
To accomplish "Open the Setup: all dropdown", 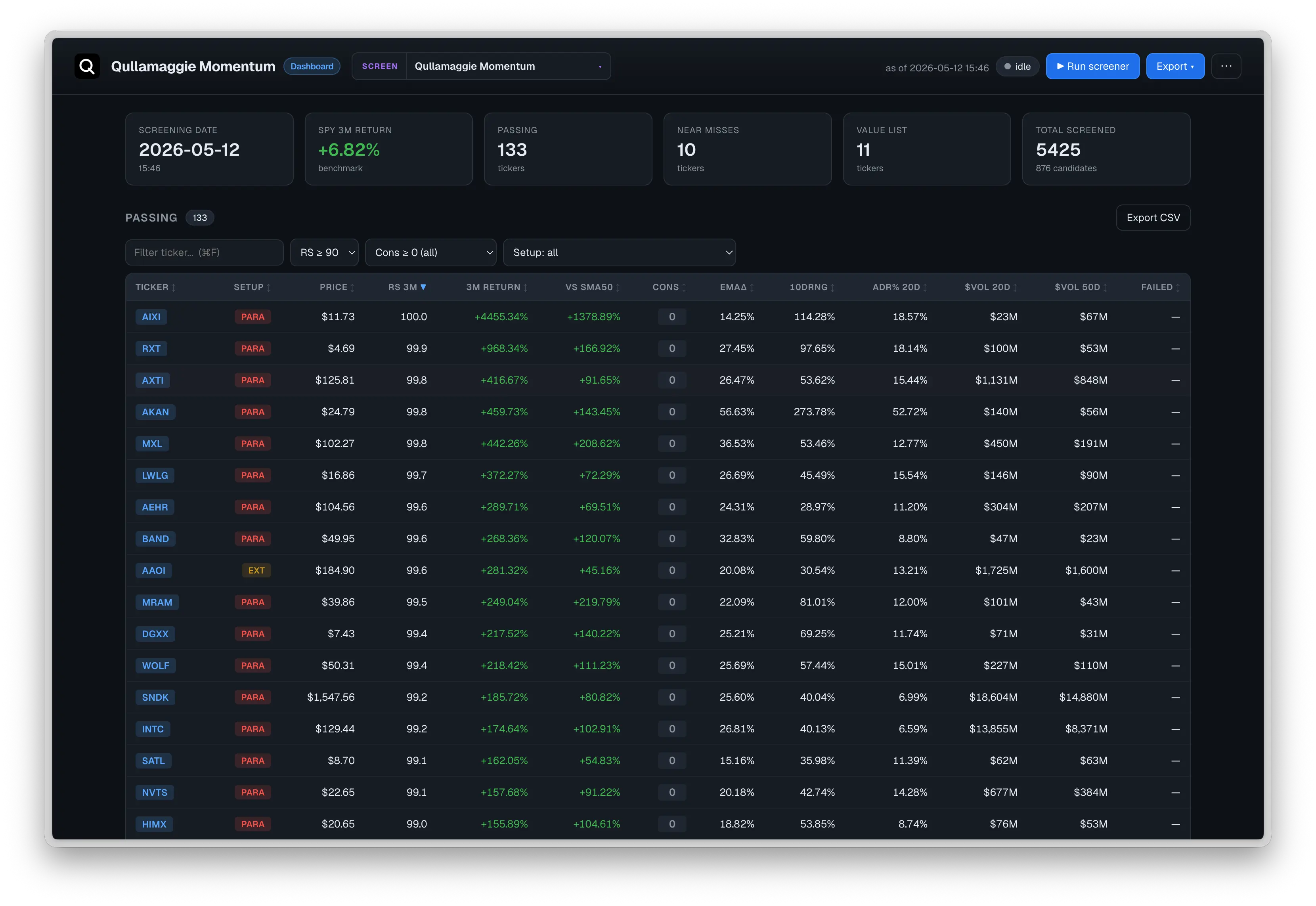I will (620, 252).
